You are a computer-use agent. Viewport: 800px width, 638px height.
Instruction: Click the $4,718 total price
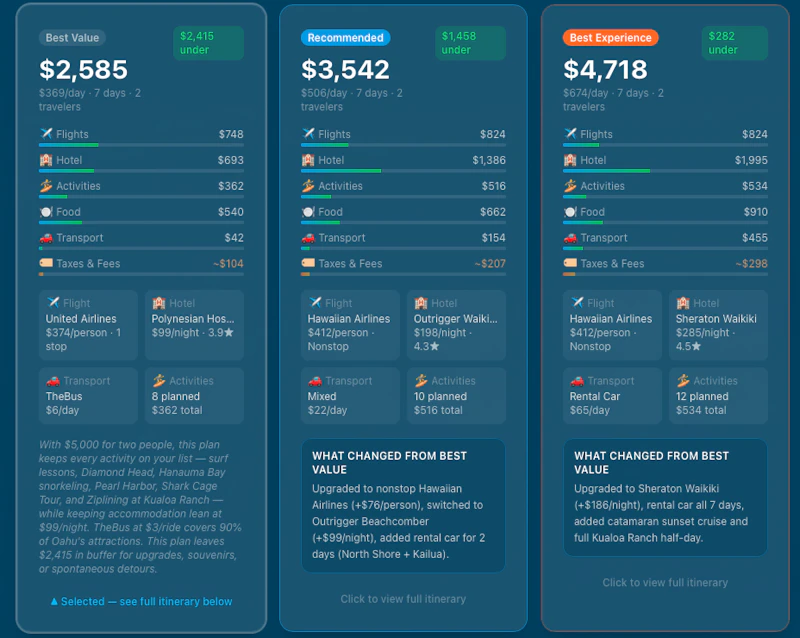606,69
